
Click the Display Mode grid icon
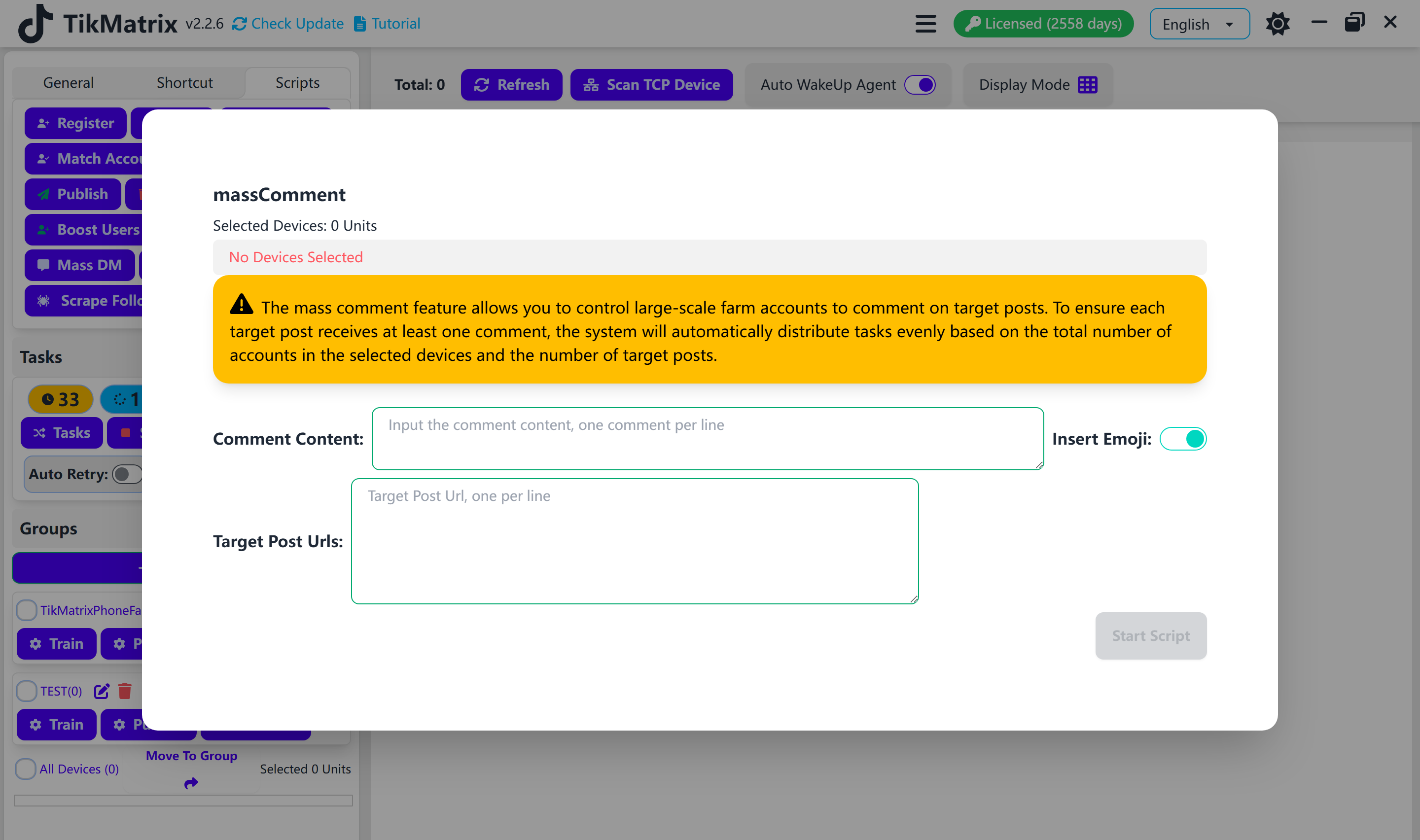pyautogui.click(x=1087, y=85)
